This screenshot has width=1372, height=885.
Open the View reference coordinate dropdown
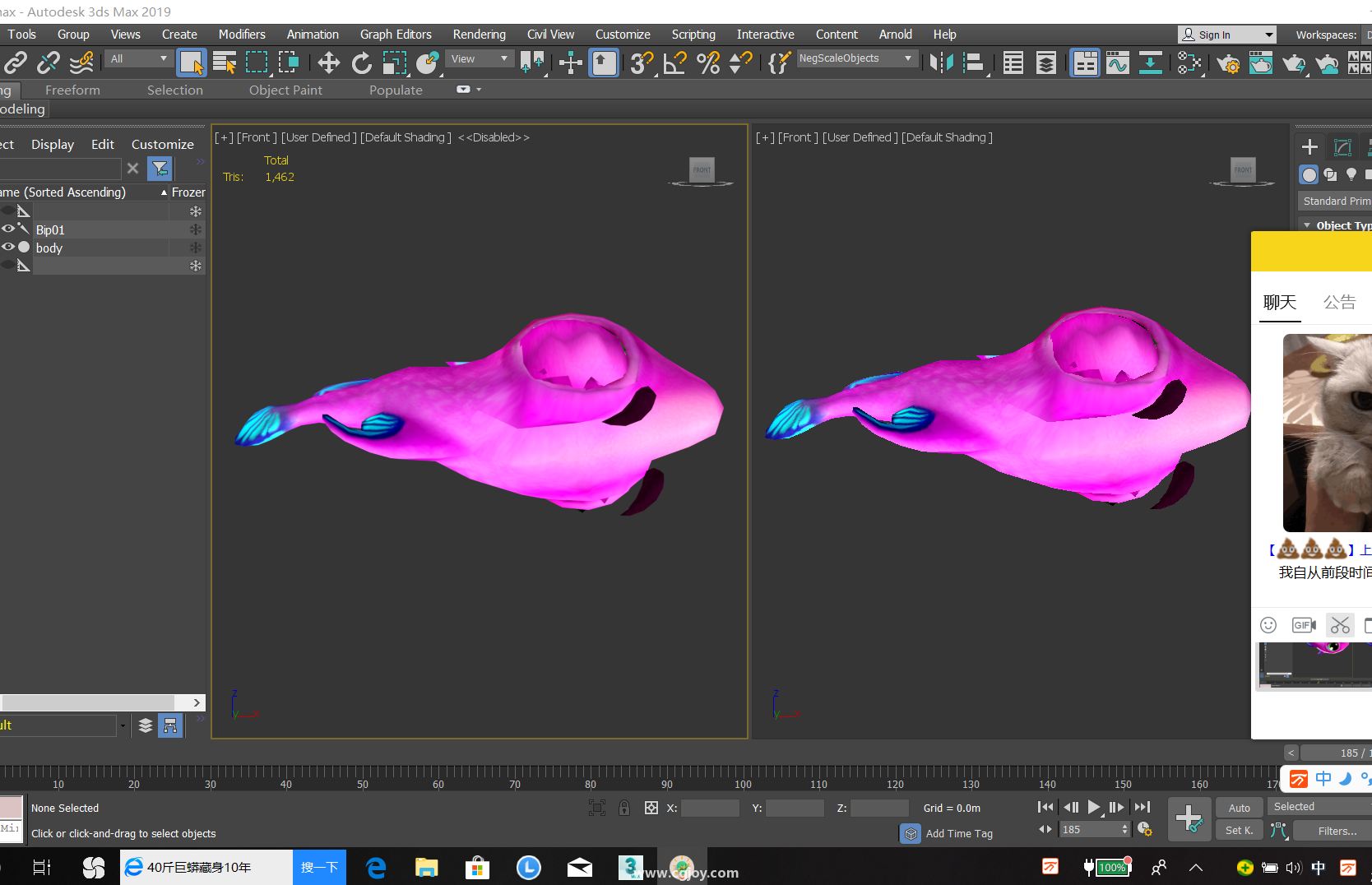(480, 58)
